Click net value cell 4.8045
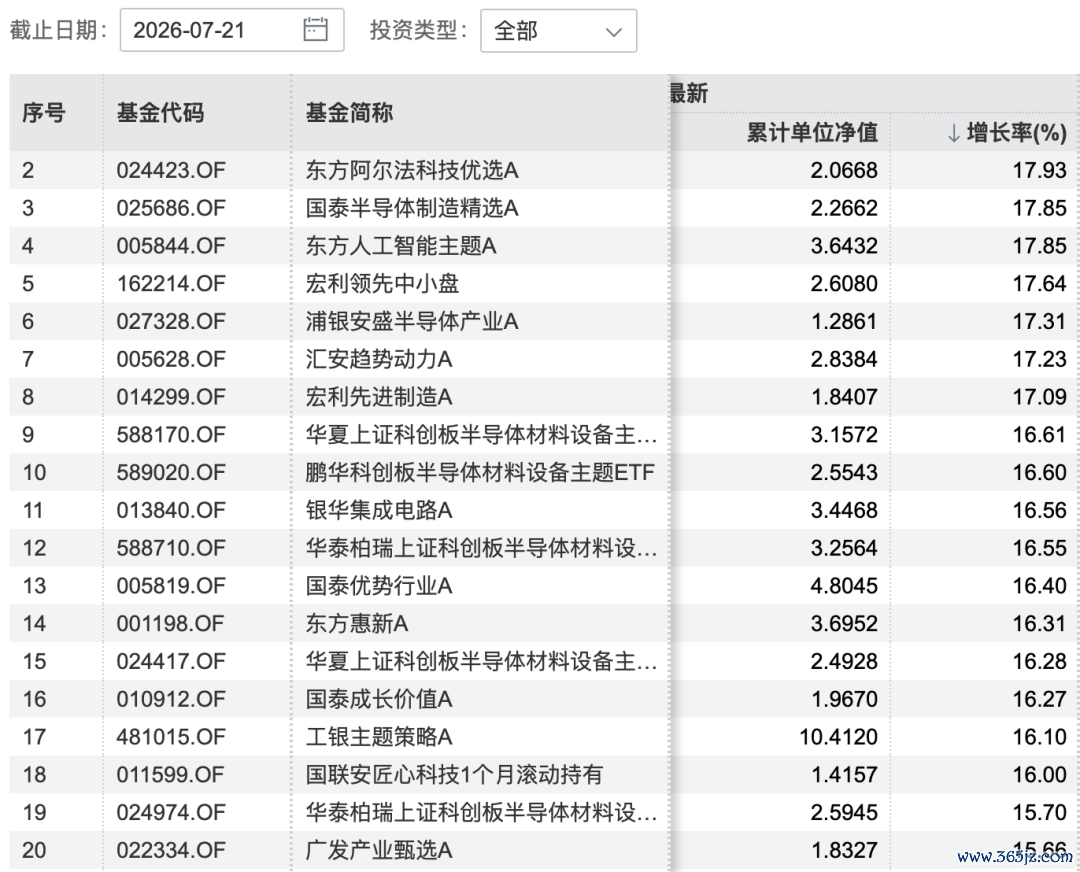Image resolution: width=1080 pixels, height=872 pixels. [x=844, y=587]
